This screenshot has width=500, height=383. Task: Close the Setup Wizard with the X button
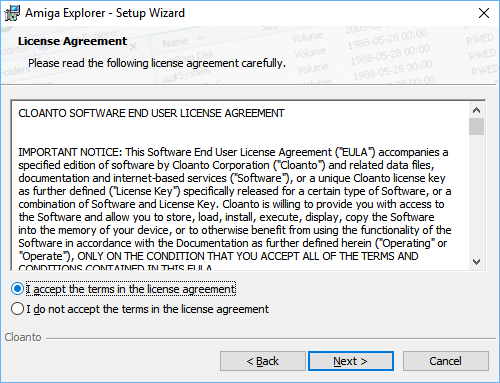click(x=484, y=13)
